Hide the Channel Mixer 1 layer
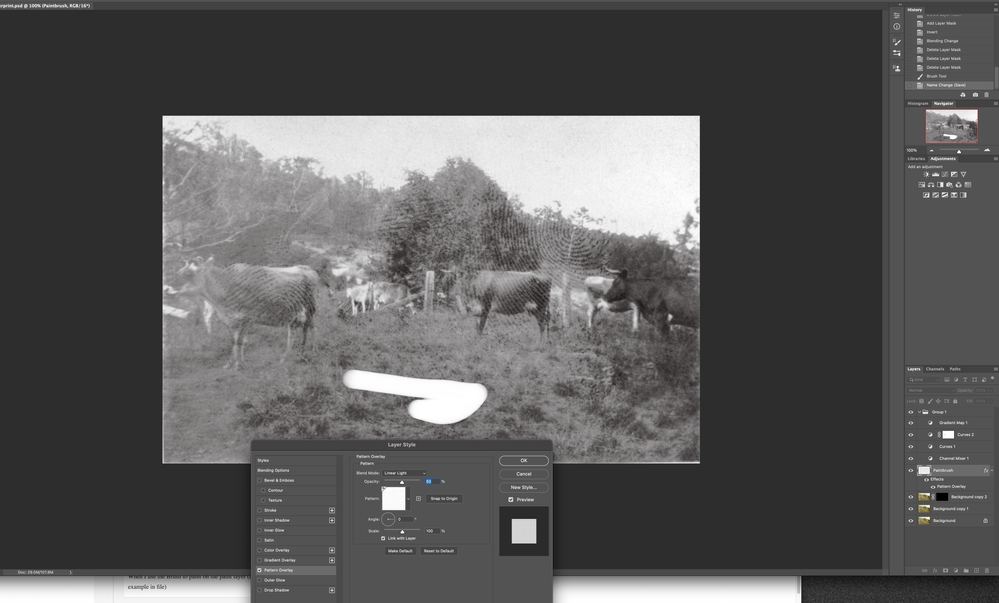 (910, 458)
